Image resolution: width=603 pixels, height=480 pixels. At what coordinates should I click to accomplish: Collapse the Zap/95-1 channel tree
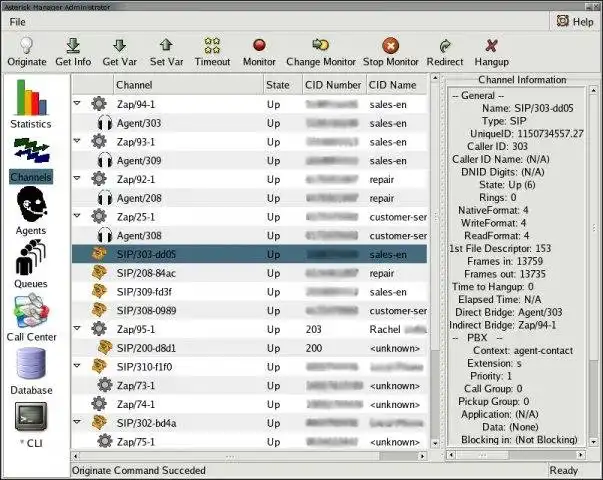(x=77, y=328)
